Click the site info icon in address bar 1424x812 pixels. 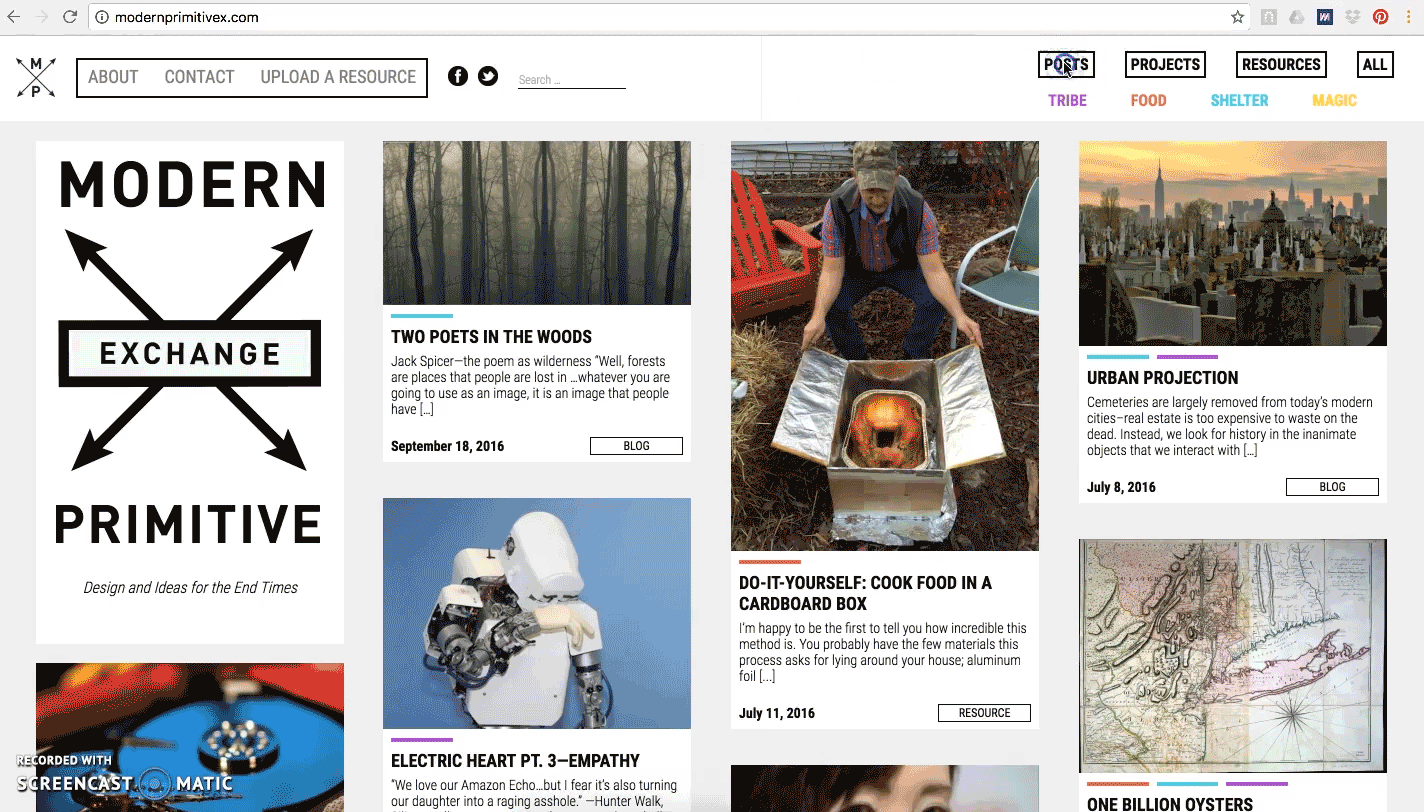(x=102, y=17)
